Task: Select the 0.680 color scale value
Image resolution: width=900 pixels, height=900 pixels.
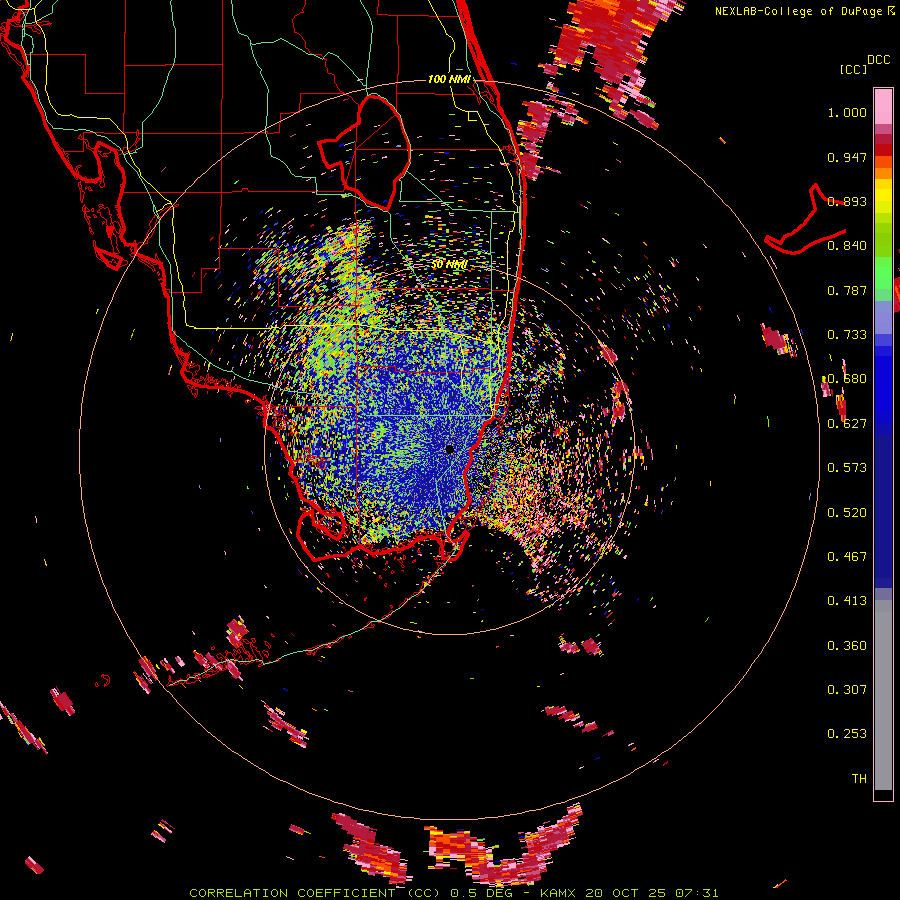Action: (847, 379)
